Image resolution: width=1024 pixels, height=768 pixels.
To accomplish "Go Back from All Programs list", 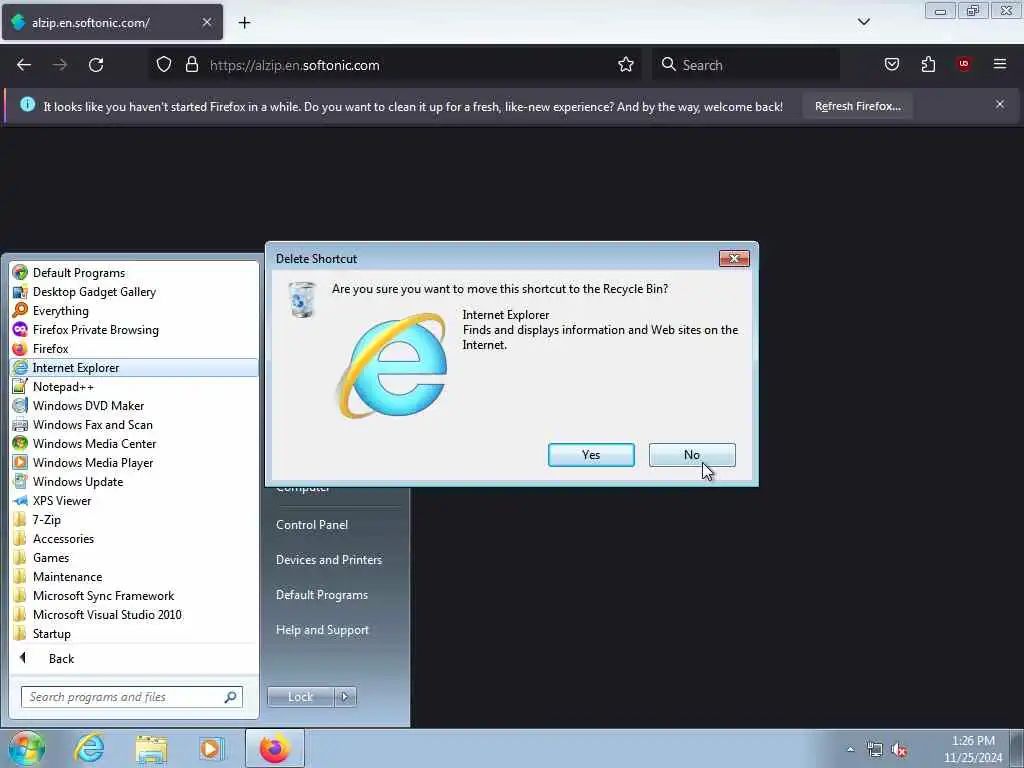I will 134,658.
